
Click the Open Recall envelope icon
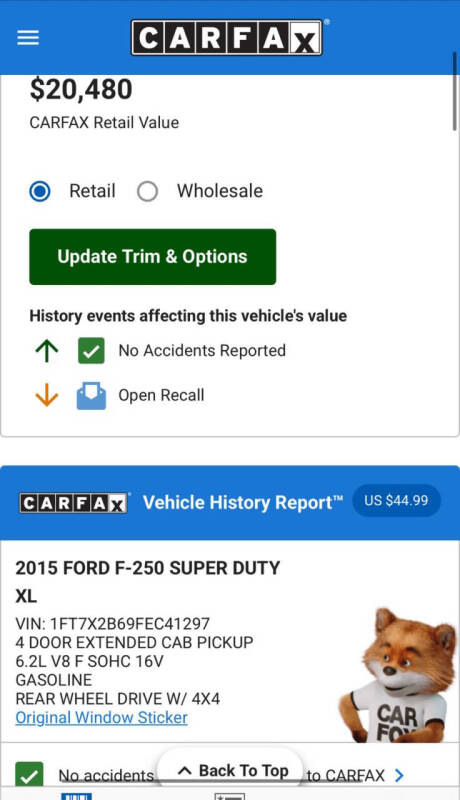[x=91, y=395]
